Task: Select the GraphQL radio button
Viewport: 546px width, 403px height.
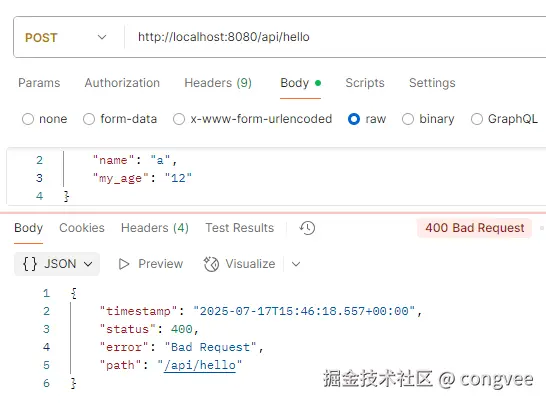Action: (x=477, y=119)
